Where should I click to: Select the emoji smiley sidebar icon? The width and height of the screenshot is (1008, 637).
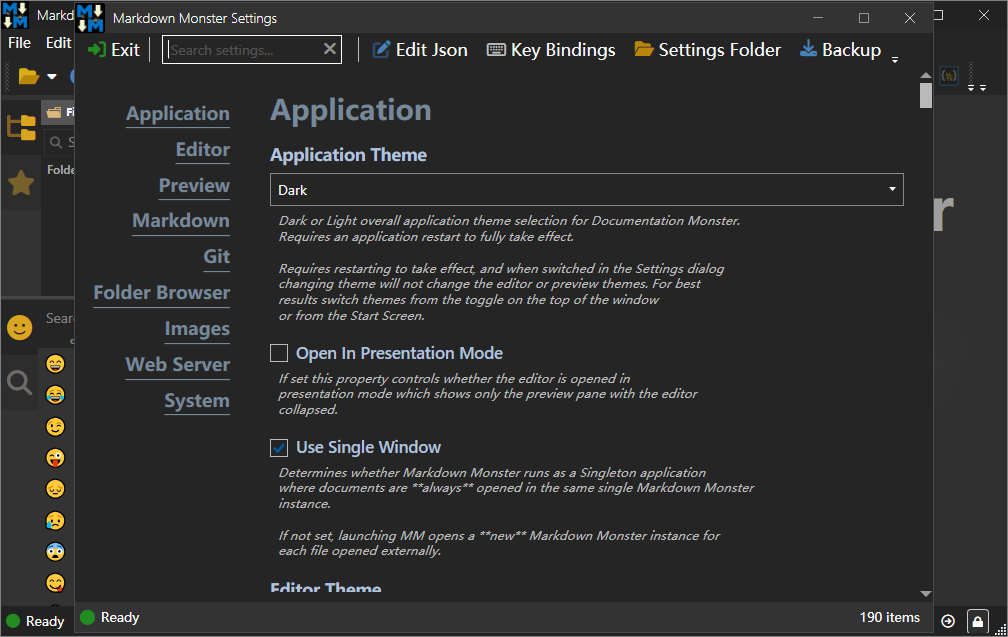click(20, 327)
